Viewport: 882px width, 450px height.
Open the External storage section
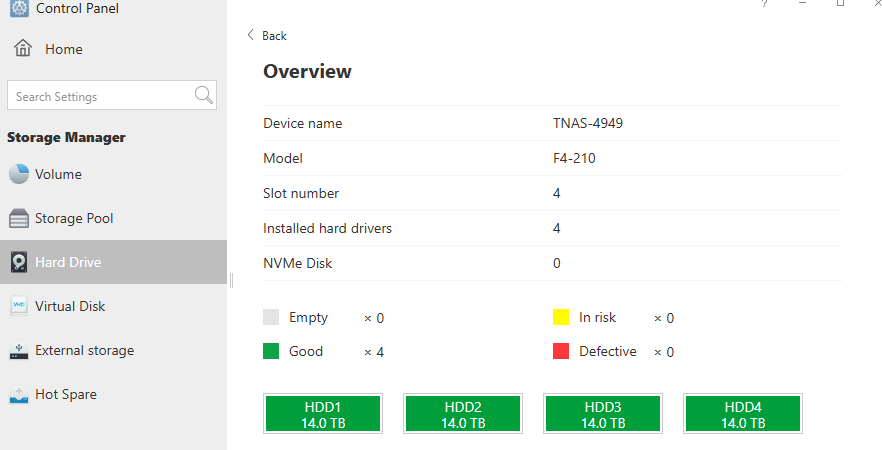[112, 350]
